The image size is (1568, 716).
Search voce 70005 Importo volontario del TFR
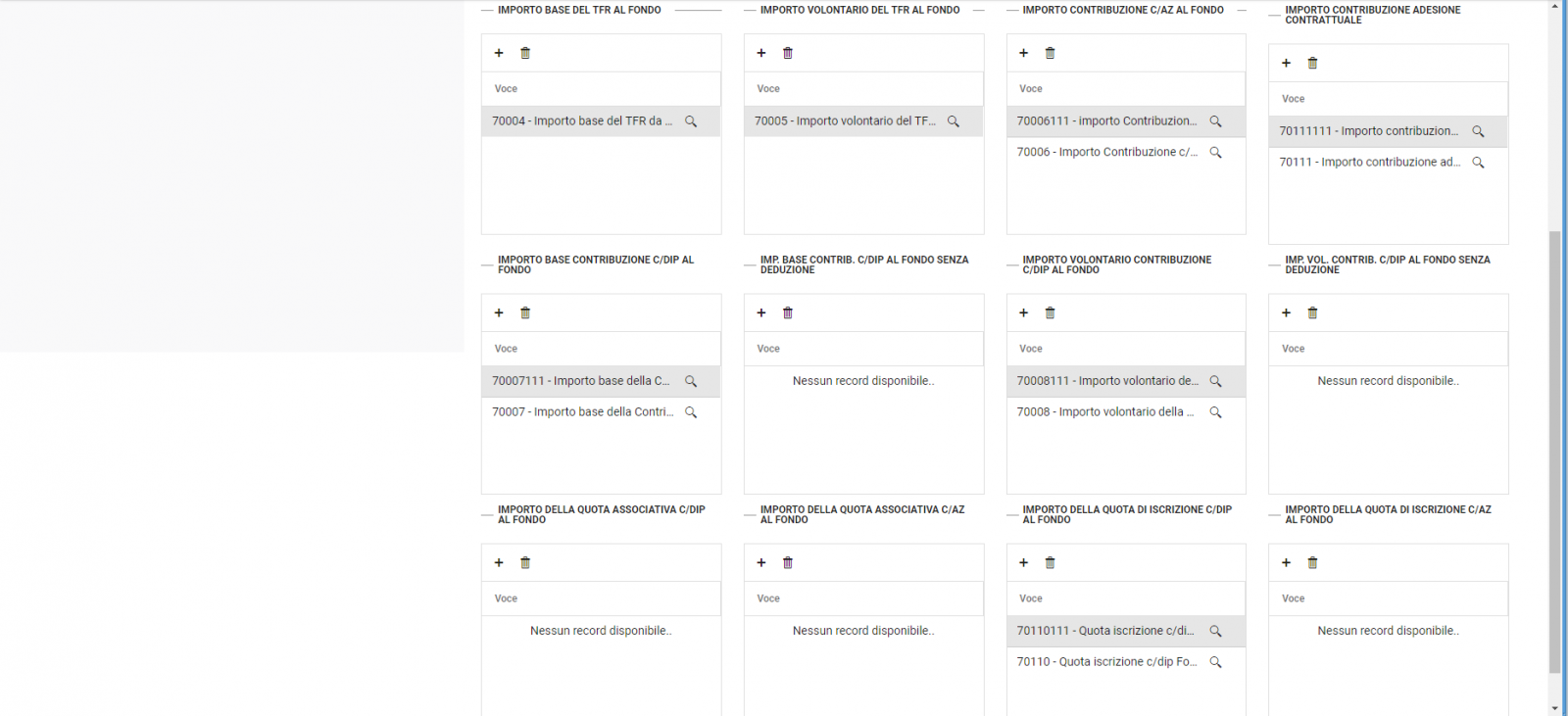(x=954, y=121)
